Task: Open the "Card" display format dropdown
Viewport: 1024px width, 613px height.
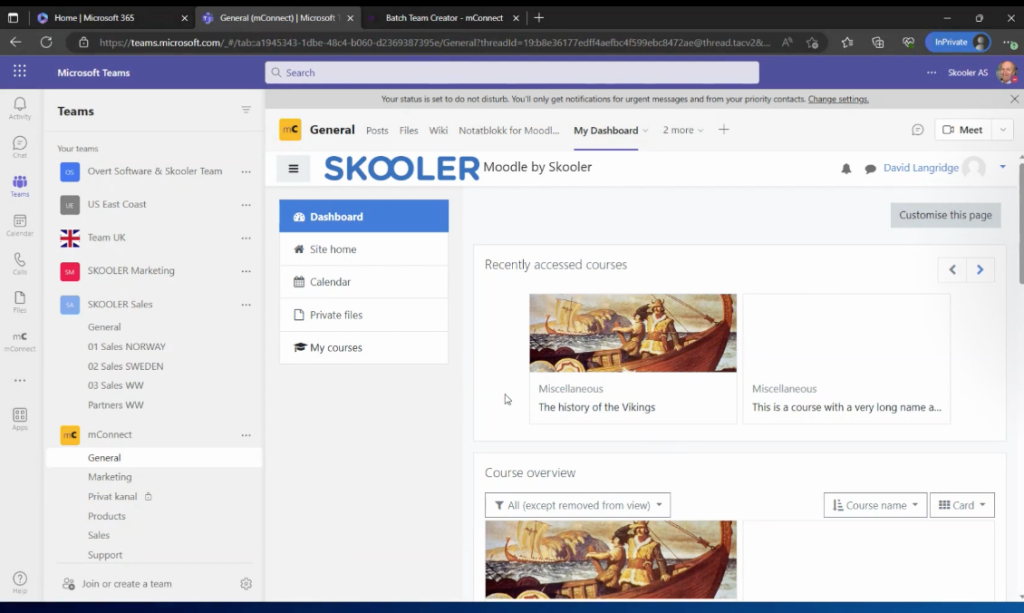Action: tap(961, 505)
